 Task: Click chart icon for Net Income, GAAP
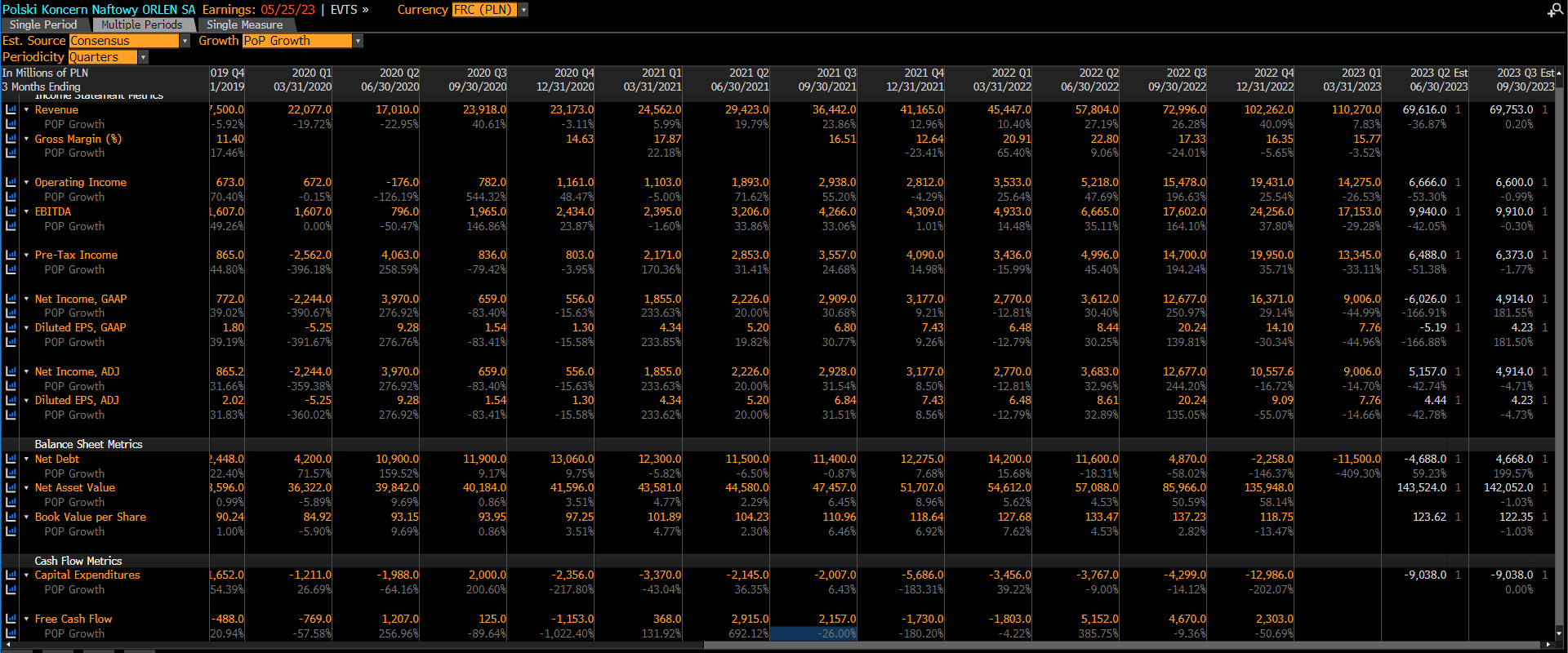tap(11, 299)
